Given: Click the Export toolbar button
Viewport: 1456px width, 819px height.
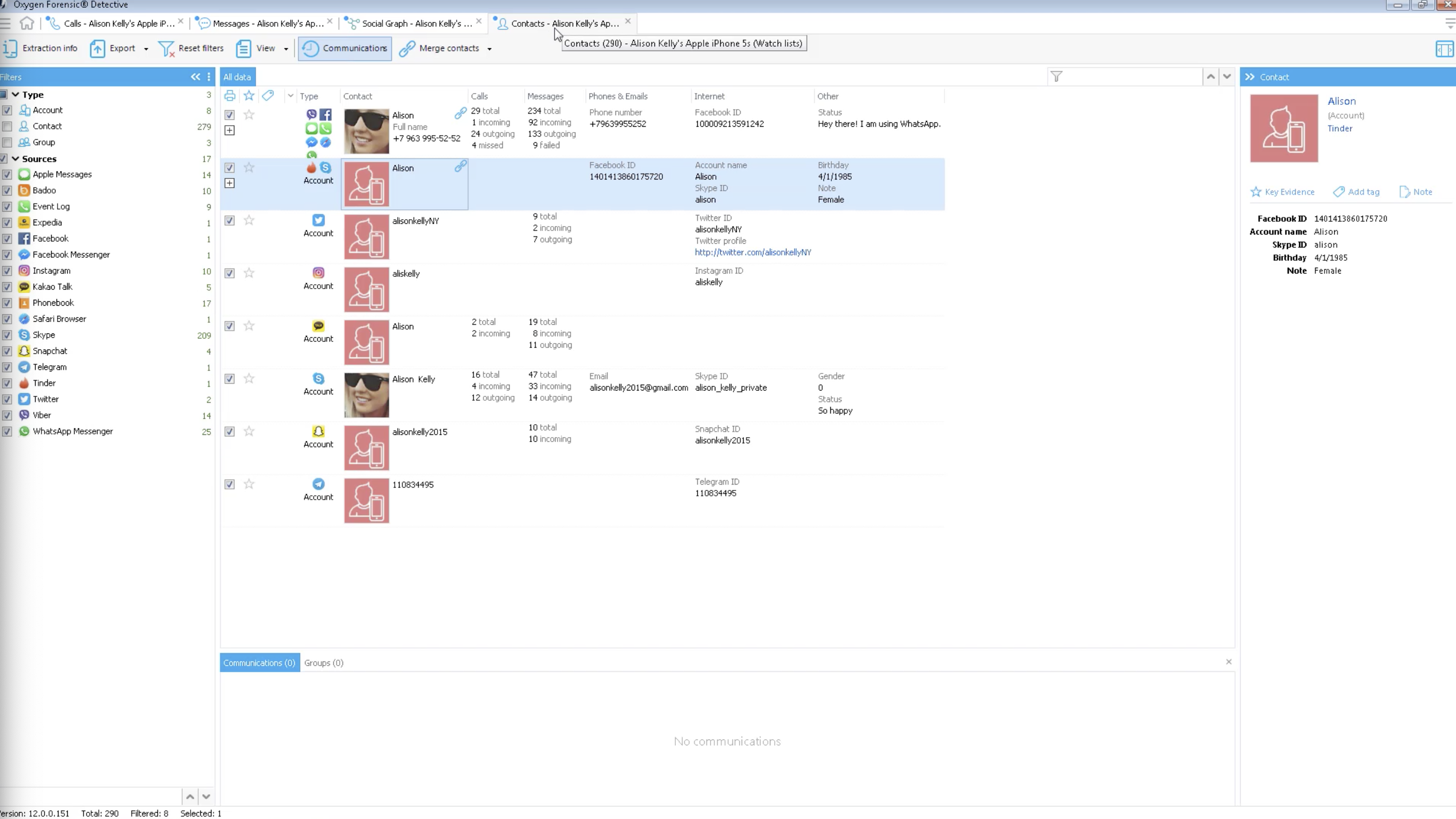Looking at the screenshot, I should tap(113, 48).
